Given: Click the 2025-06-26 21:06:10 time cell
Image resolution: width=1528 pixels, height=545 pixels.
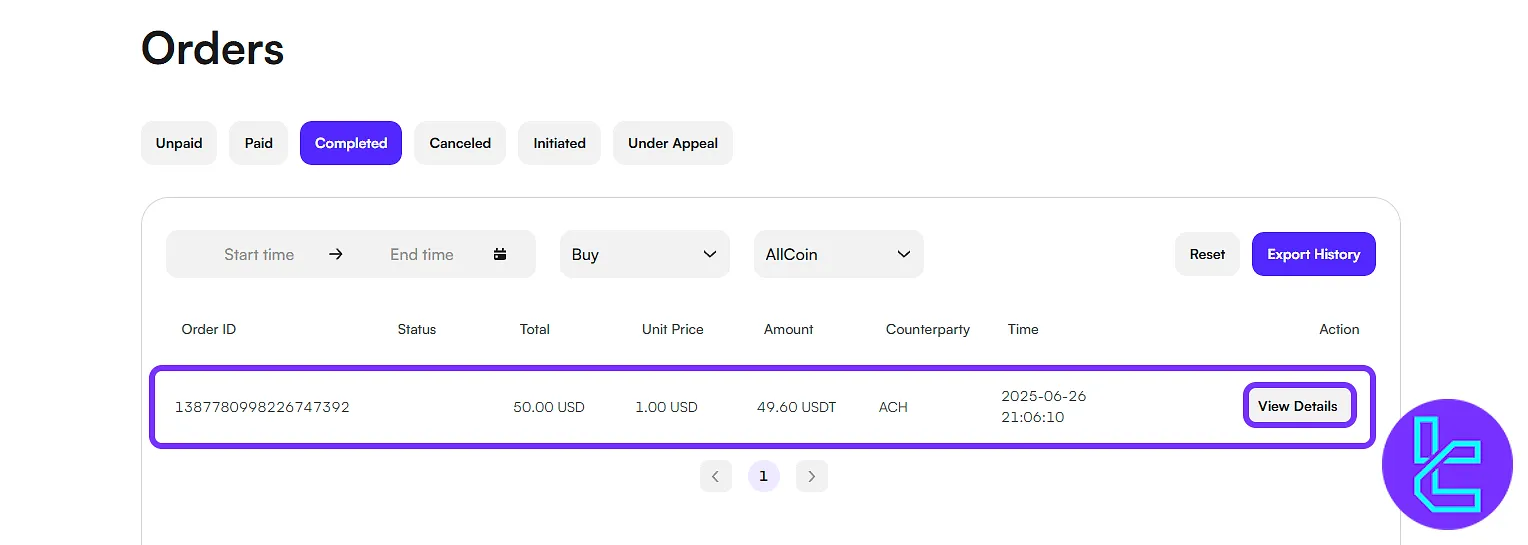Looking at the screenshot, I should click(1044, 406).
